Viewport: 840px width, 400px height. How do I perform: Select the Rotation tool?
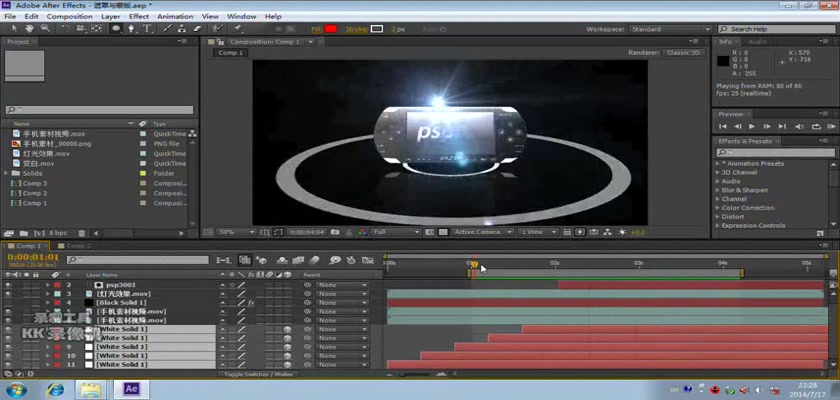tap(65, 29)
